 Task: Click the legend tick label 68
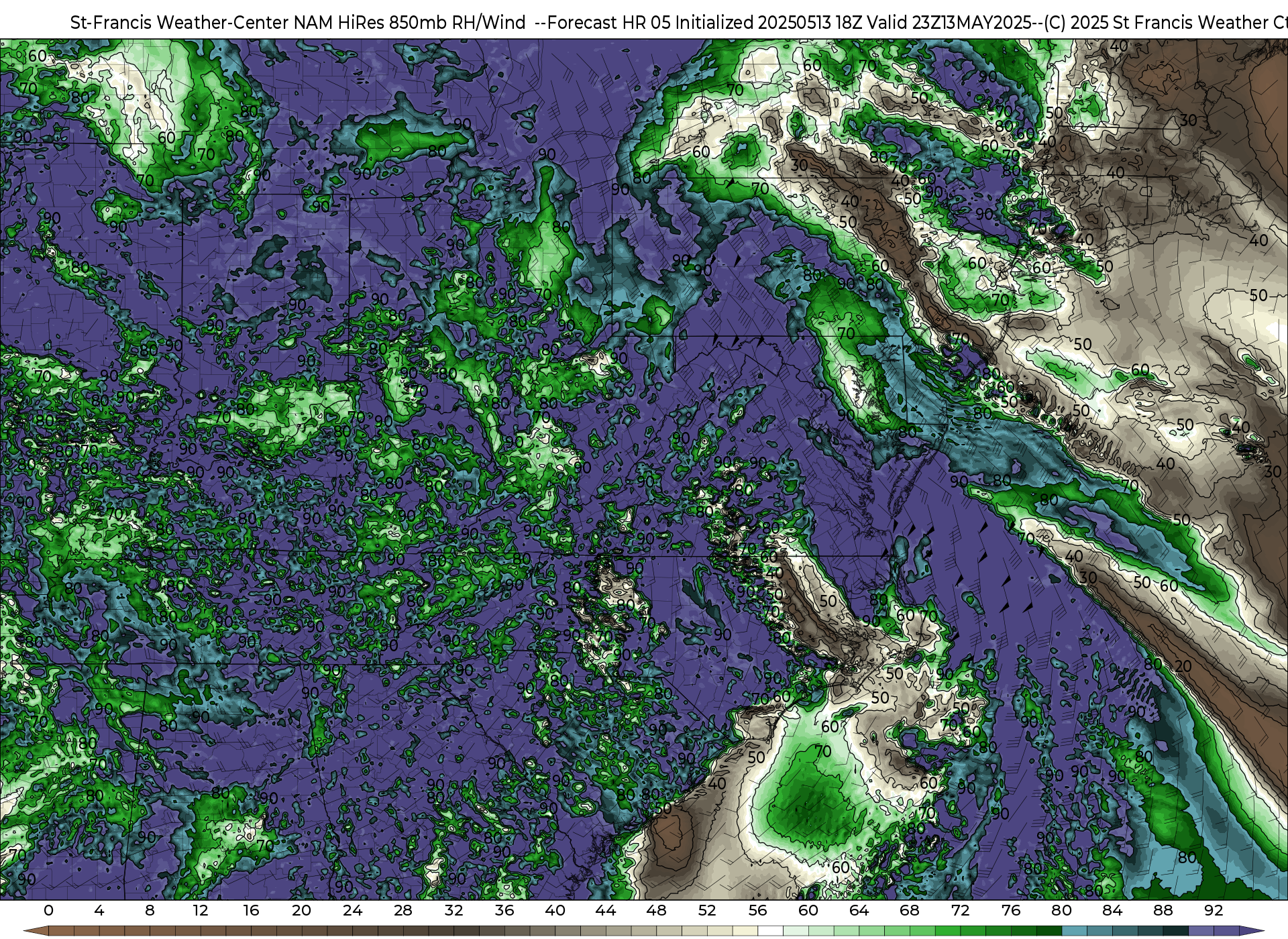point(910,911)
